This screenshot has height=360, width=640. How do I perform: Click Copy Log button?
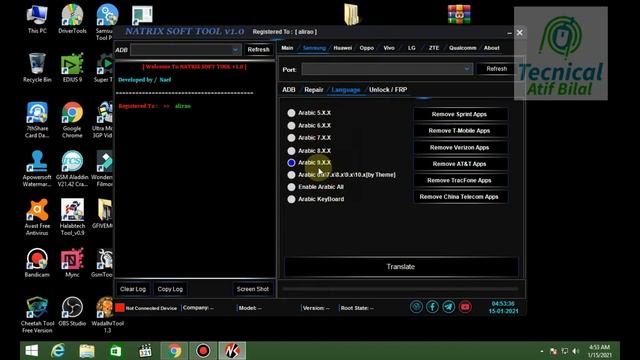coord(170,289)
